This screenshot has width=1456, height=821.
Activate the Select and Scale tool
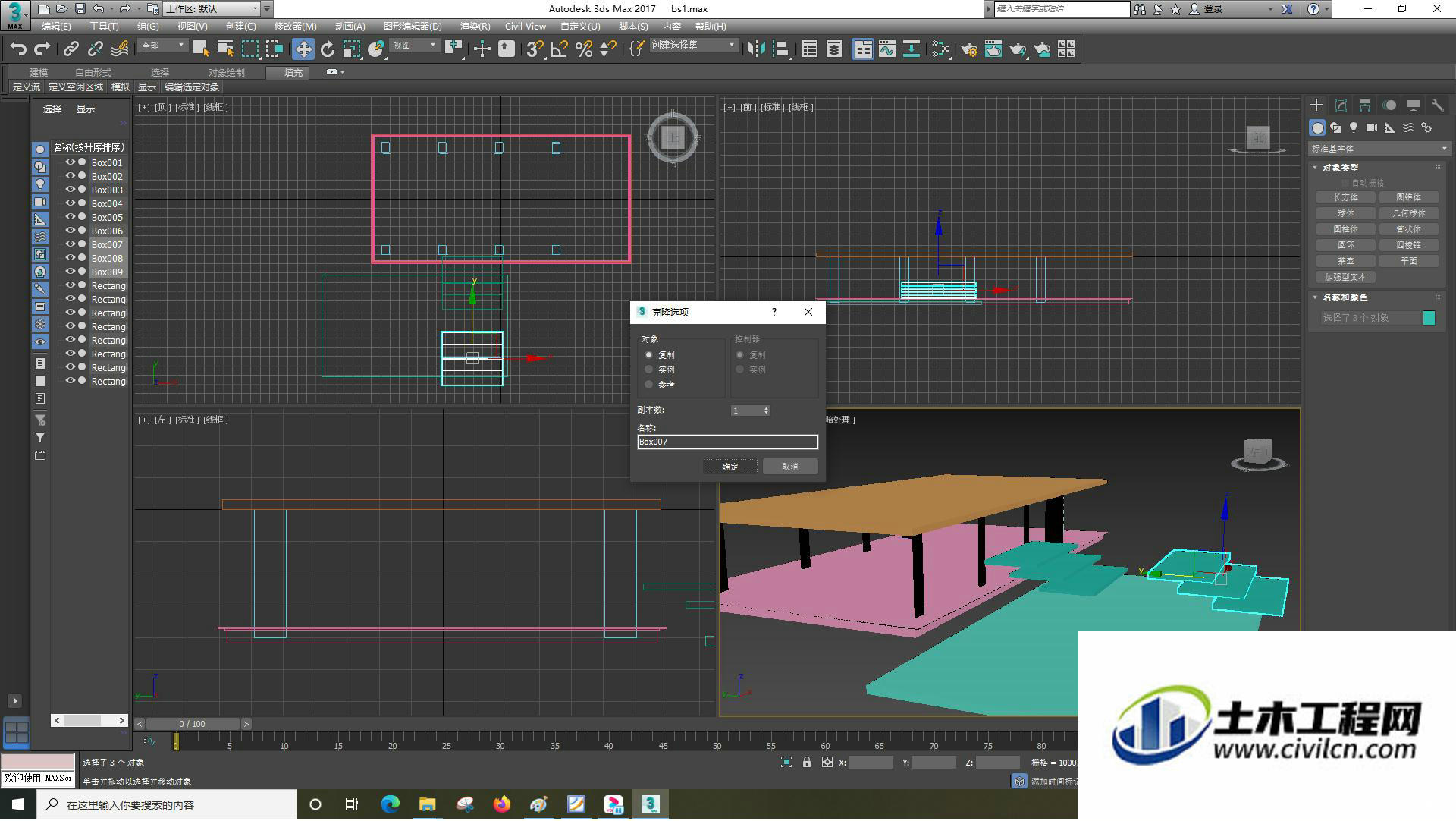(x=351, y=49)
